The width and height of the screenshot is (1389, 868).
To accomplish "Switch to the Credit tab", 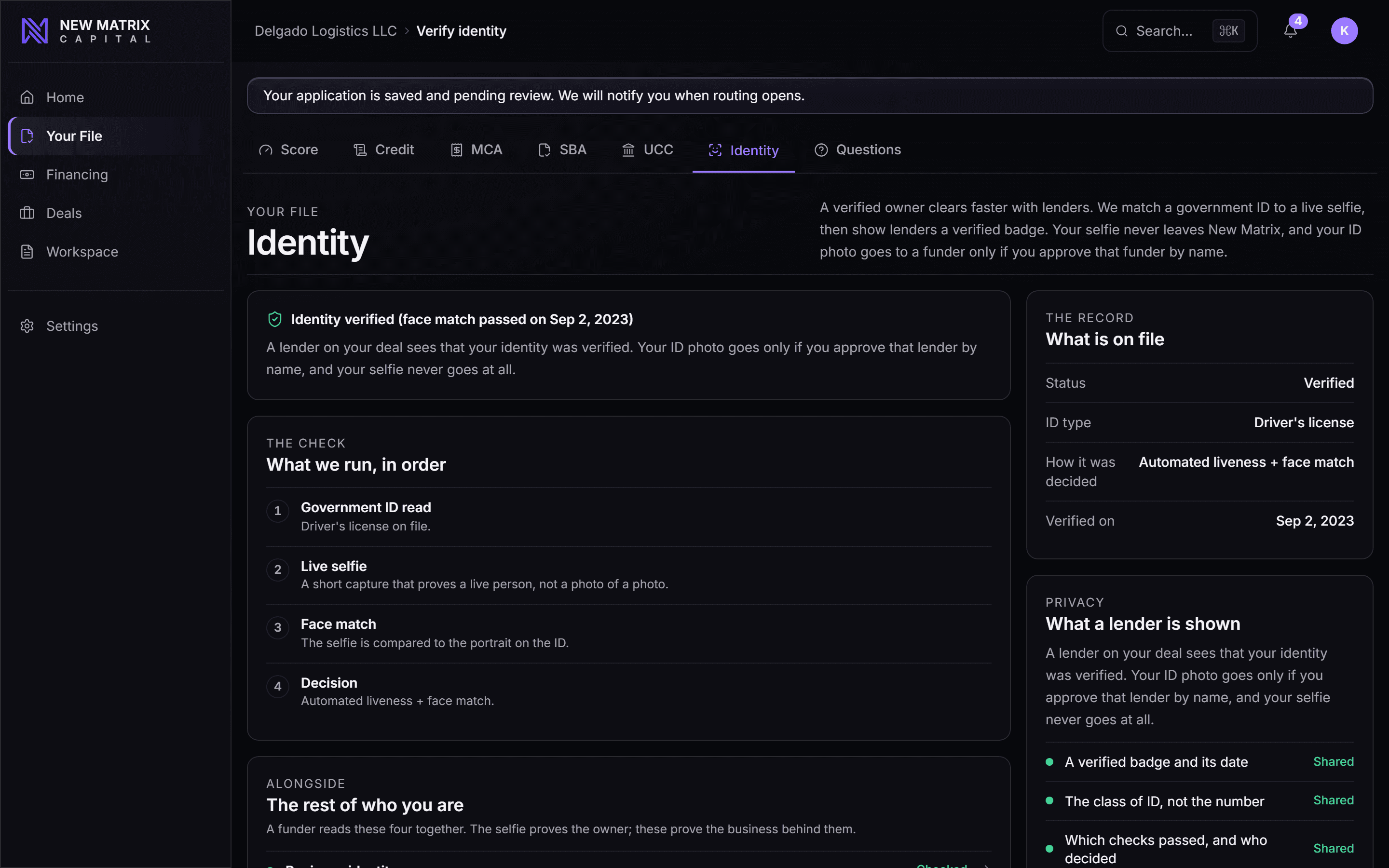I will coord(383,150).
